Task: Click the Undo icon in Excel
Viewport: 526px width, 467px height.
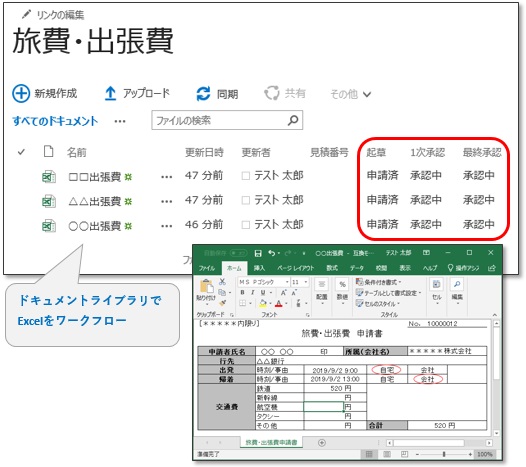Action: [x=272, y=253]
